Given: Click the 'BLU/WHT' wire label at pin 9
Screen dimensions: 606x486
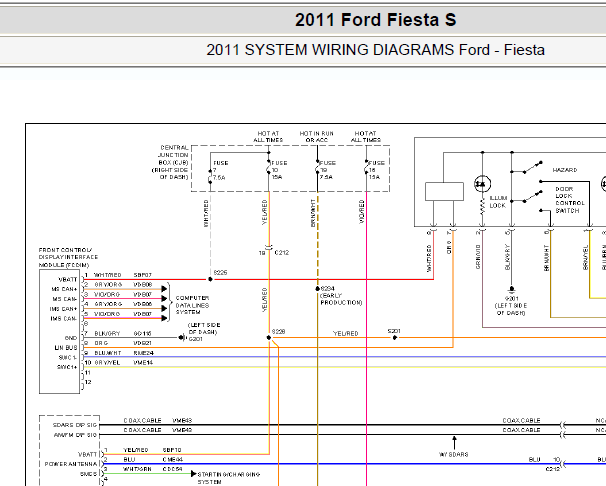Looking at the screenshot, I should coord(107,353).
